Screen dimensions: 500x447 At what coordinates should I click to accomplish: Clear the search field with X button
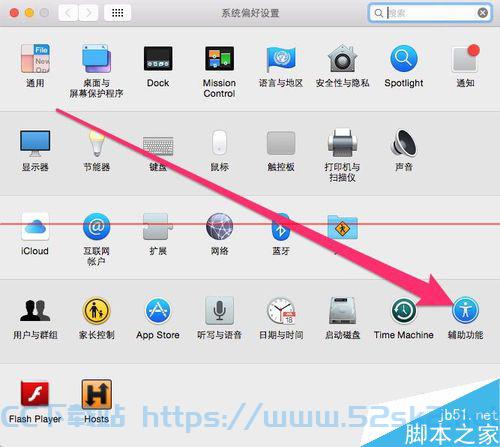[483, 13]
